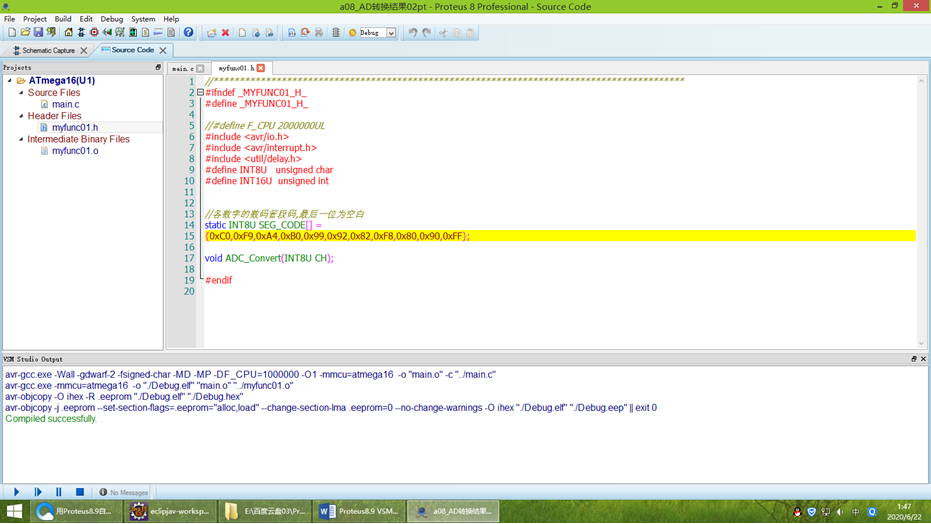Click the New Project toolbar icon
This screenshot has width=931, height=524.
click(12, 33)
